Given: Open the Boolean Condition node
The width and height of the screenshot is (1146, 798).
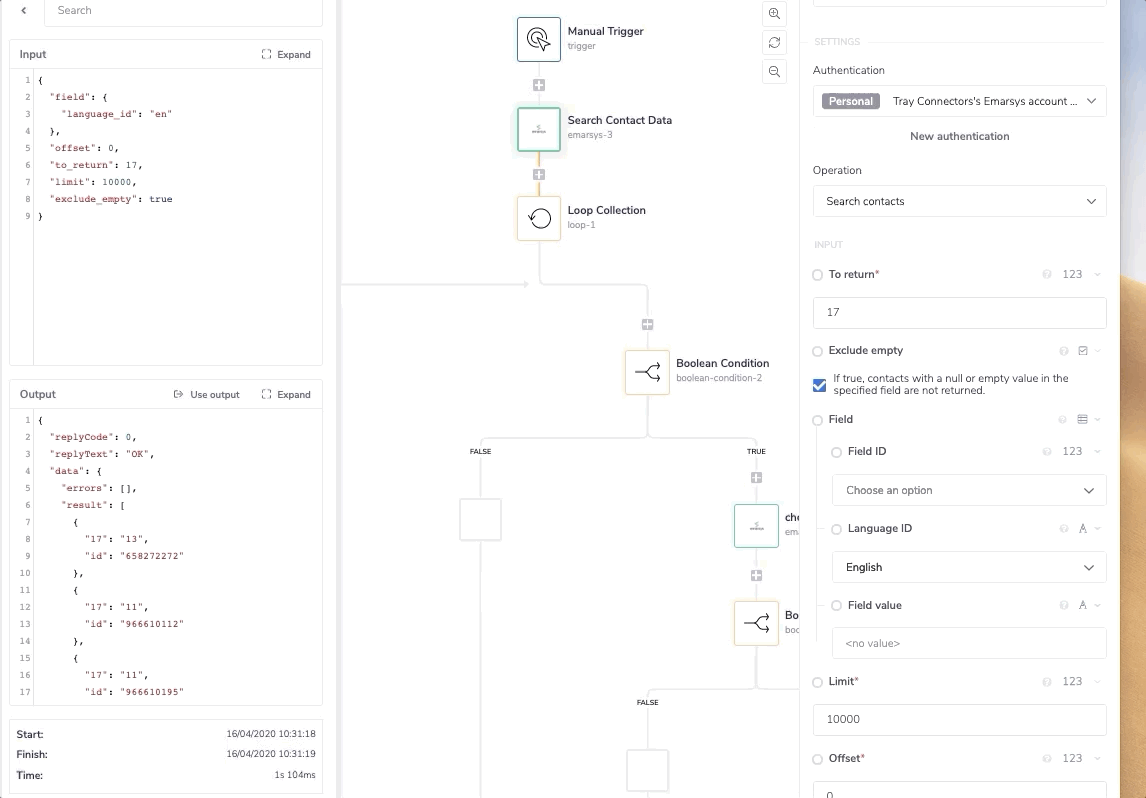Looking at the screenshot, I should click(x=647, y=372).
